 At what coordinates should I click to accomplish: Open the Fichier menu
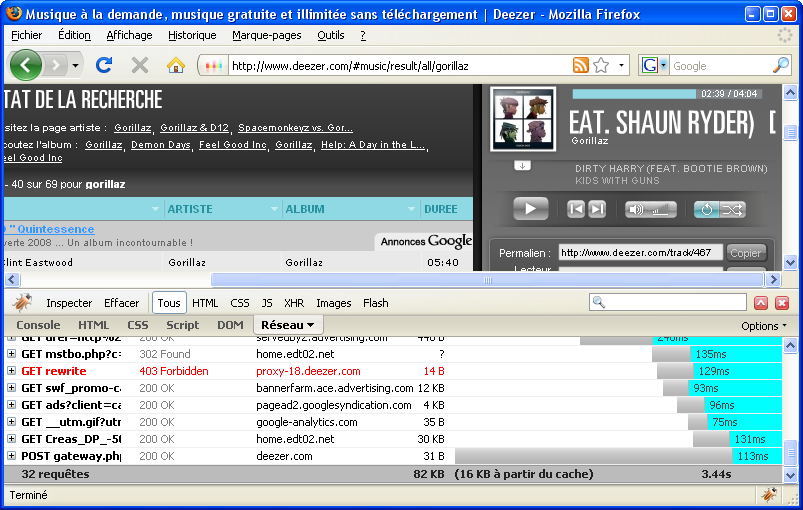coord(27,35)
